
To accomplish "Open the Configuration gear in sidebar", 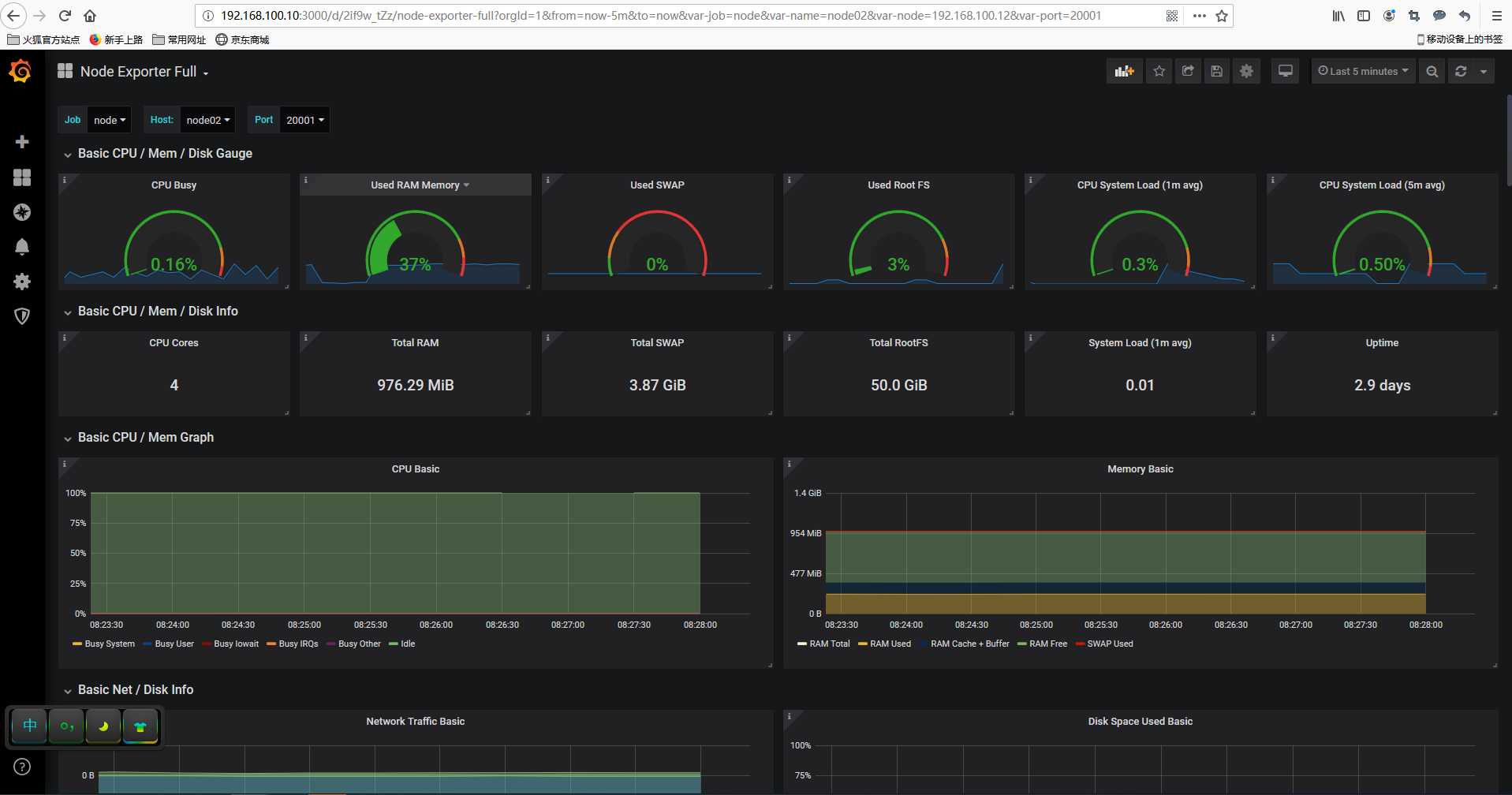I will click(x=22, y=282).
